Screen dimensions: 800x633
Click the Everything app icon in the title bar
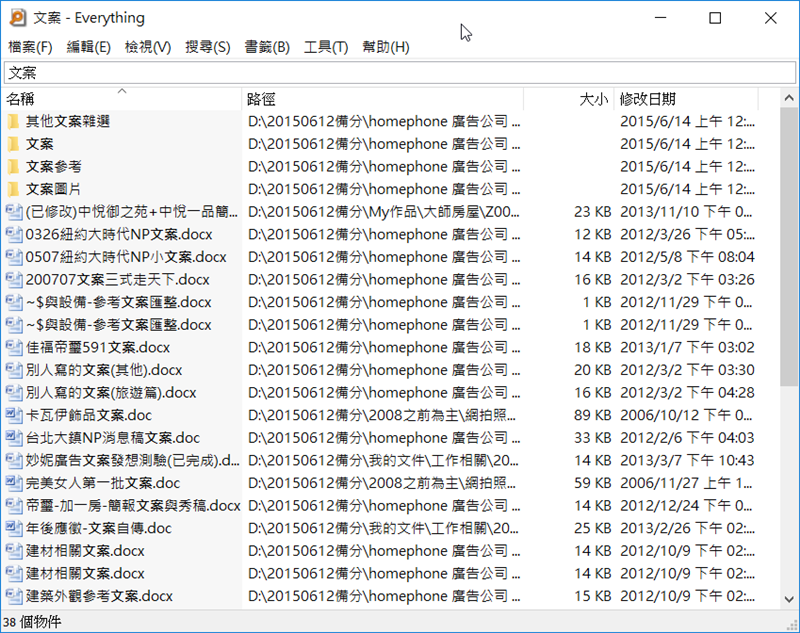[17, 18]
